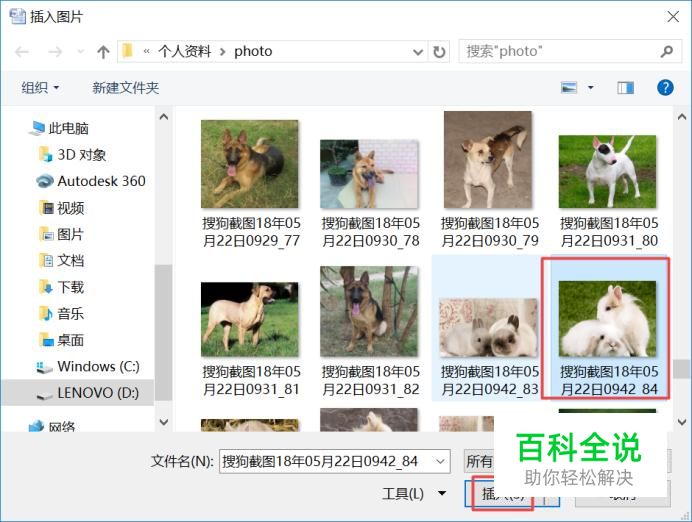Viewport: 692px width, 522px height.
Task: Open Help with the question mark
Action: 665,87
